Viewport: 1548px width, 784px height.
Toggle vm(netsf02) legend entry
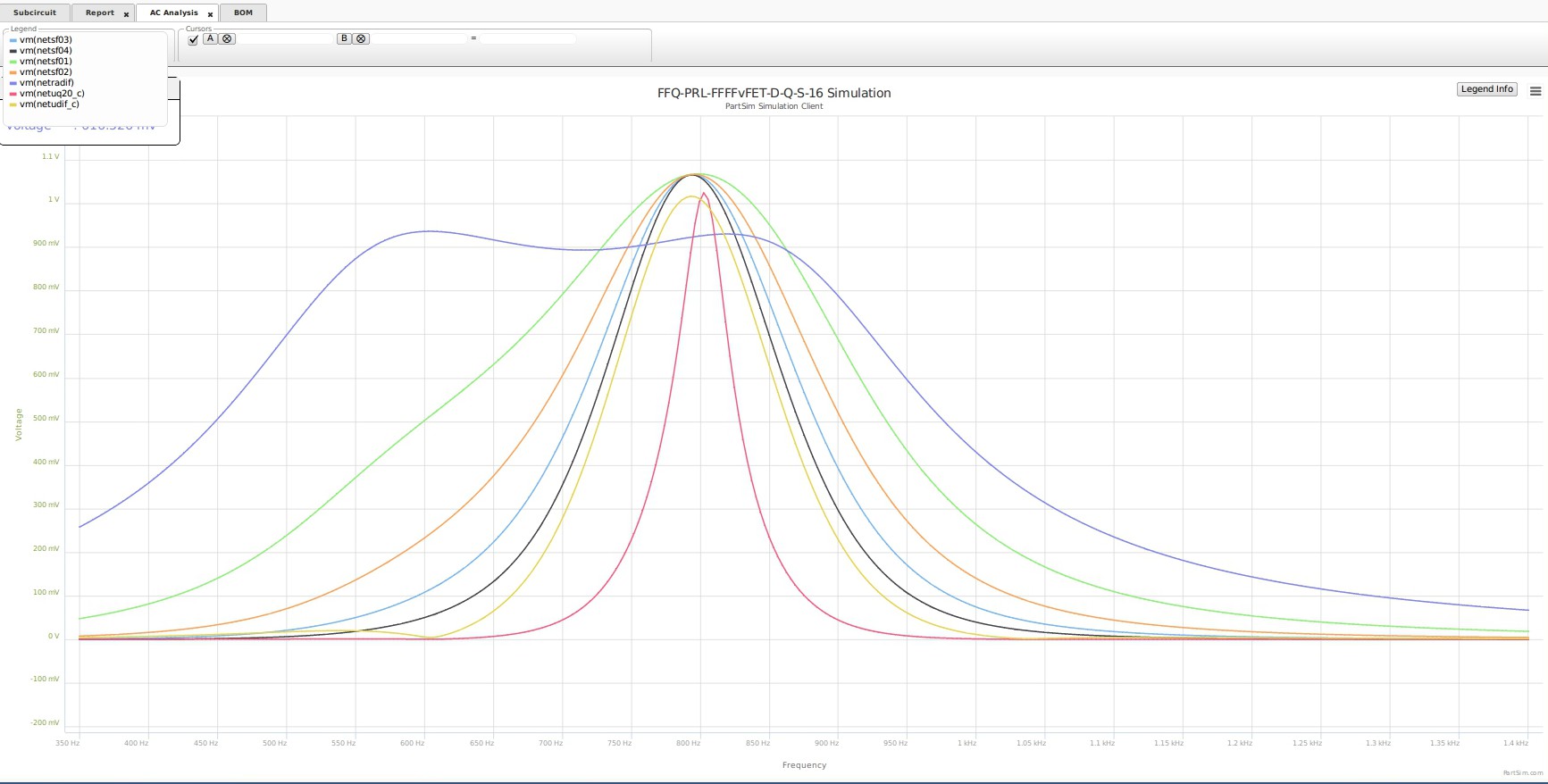[40, 72]
